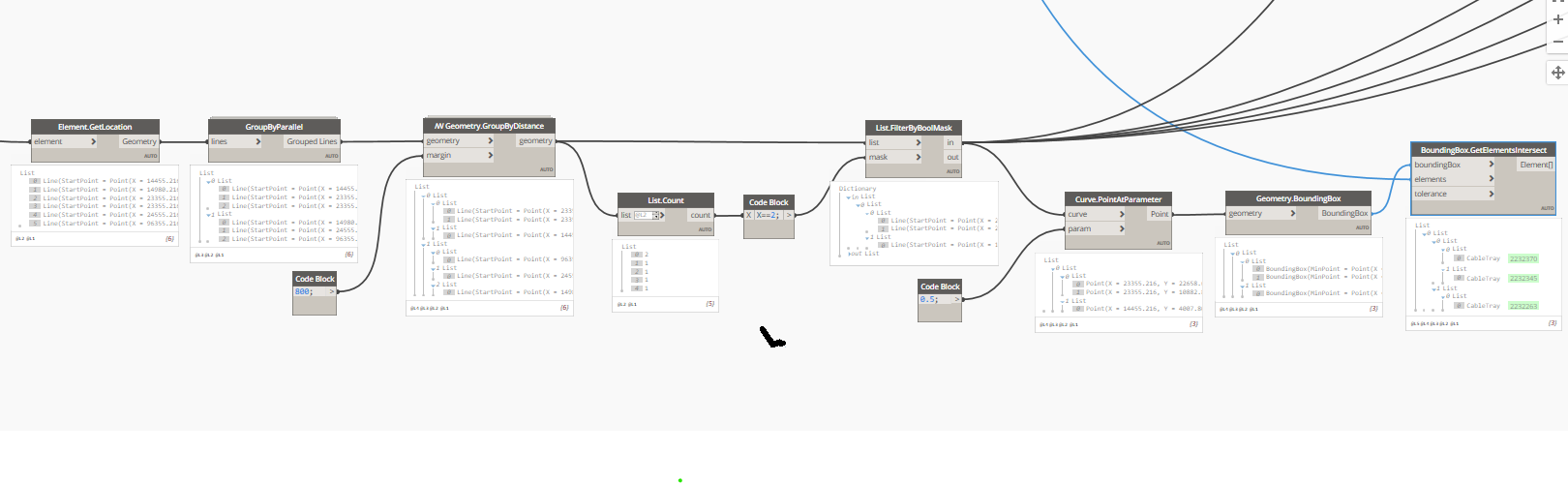Click element ID 2232370 in preview
The width and height of the screenshot is (1568, 483).
[1523, 258]
